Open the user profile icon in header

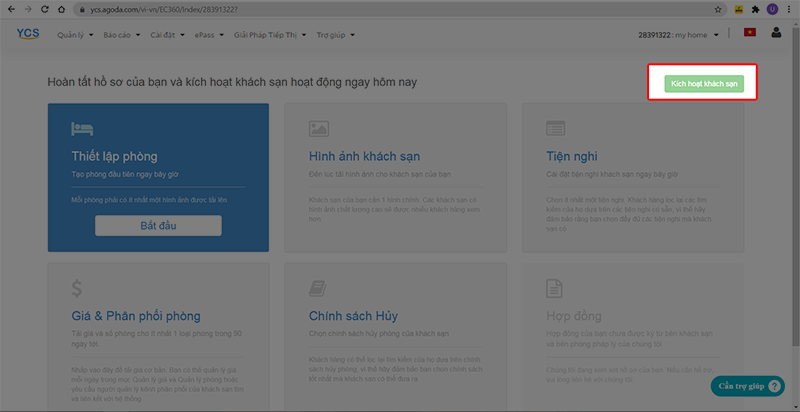tap(776, 34)
